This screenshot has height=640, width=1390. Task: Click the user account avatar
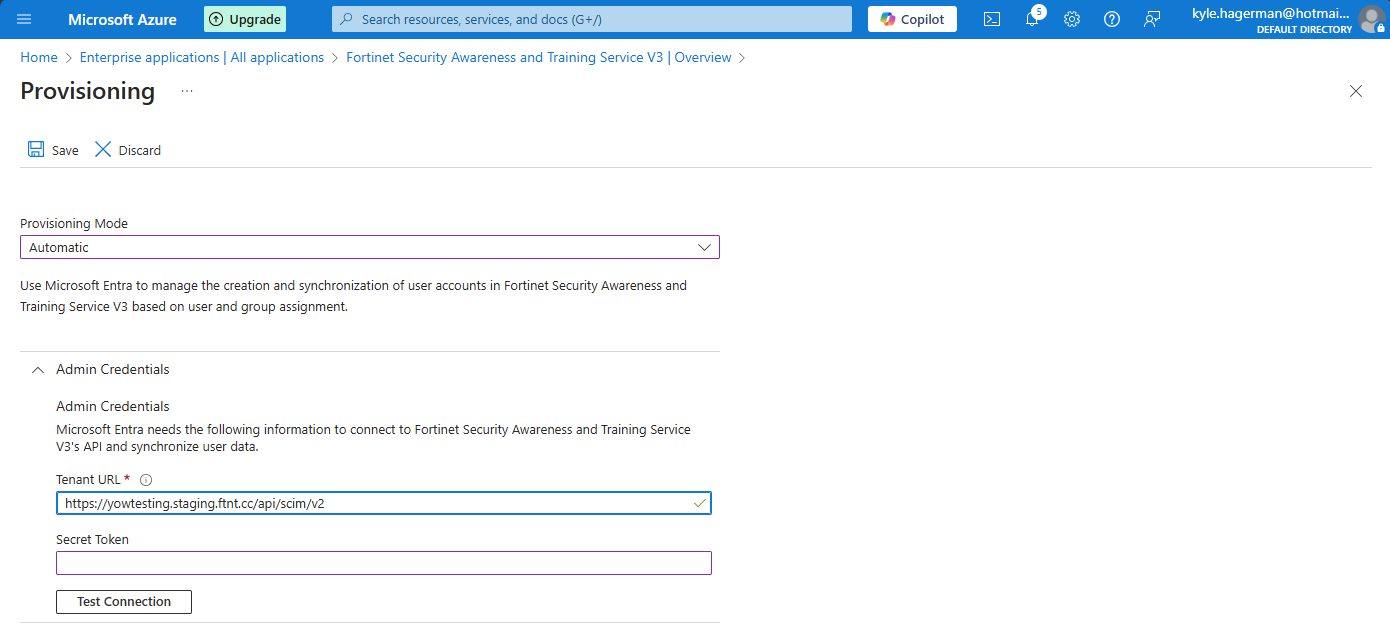click(1371, 19)
